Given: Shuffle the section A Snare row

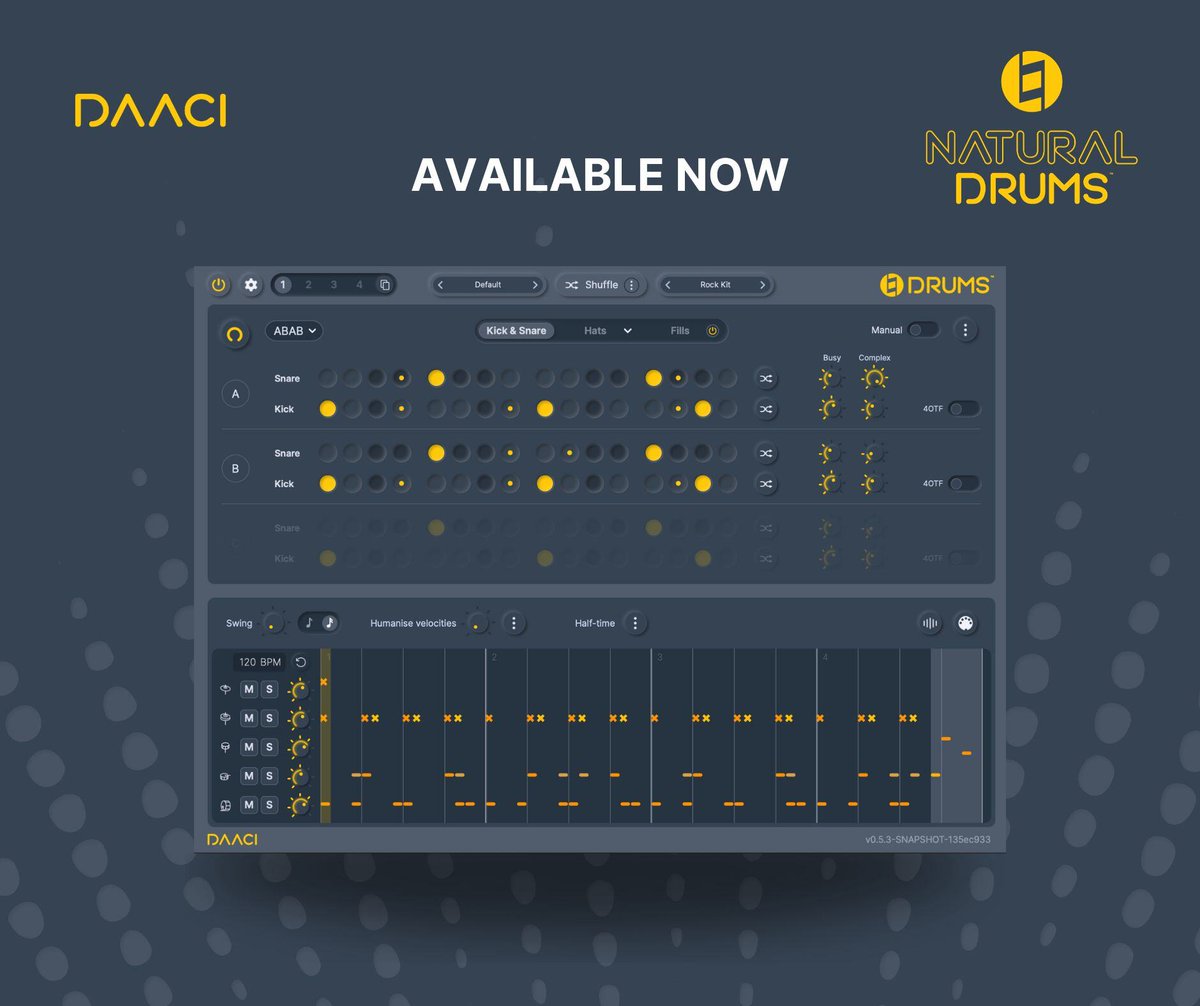Looking at the screenshot, I should coord(766,379).
